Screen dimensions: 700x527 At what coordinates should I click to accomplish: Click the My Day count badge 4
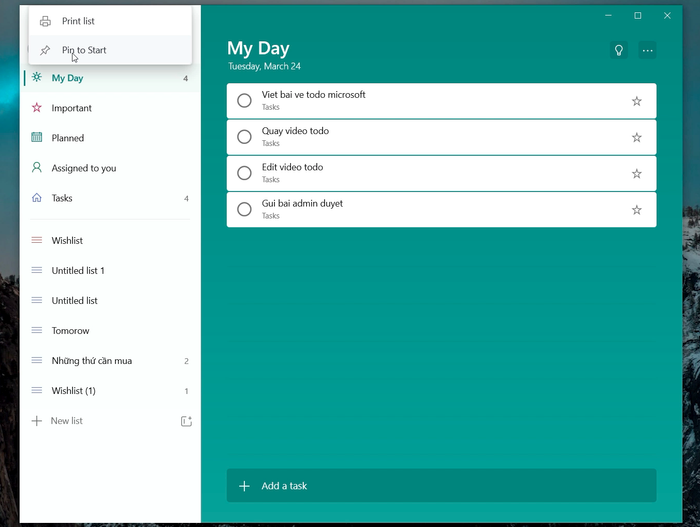pos(185,79)
